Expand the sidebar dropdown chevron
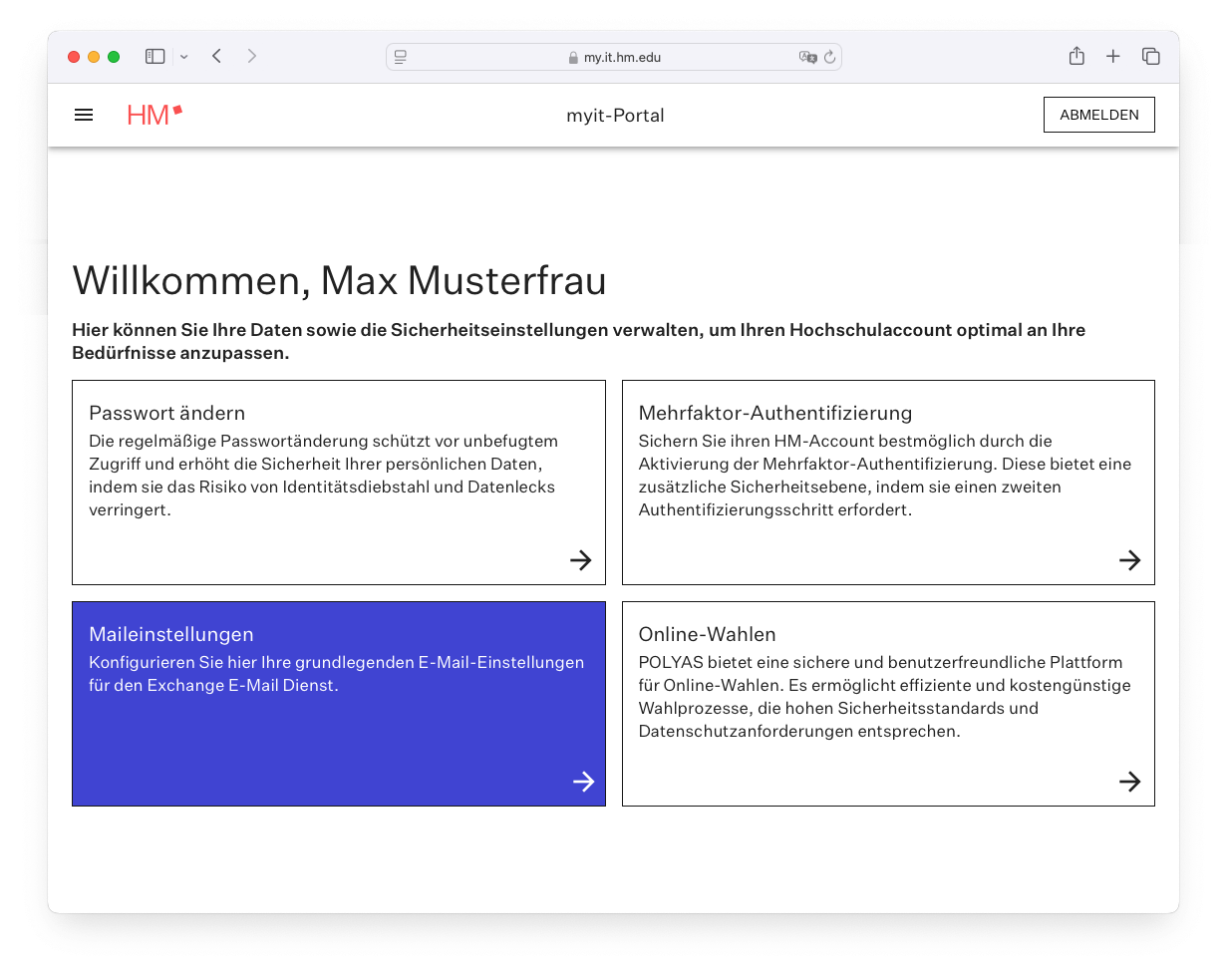1227x980 pixels. (x=184, y=57)
